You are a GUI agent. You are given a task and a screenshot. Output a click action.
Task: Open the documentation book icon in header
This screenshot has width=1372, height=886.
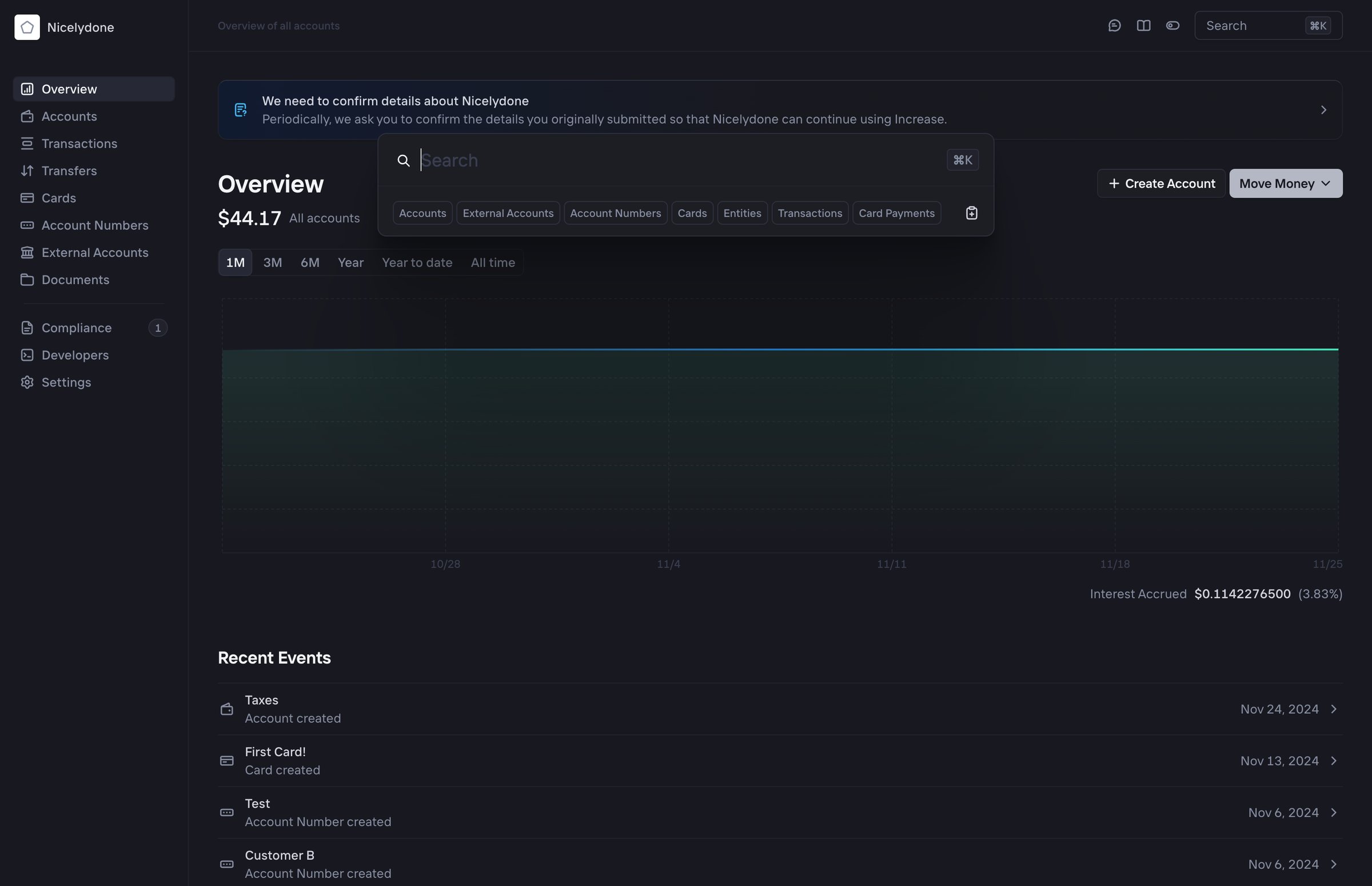coord(1144,26)
